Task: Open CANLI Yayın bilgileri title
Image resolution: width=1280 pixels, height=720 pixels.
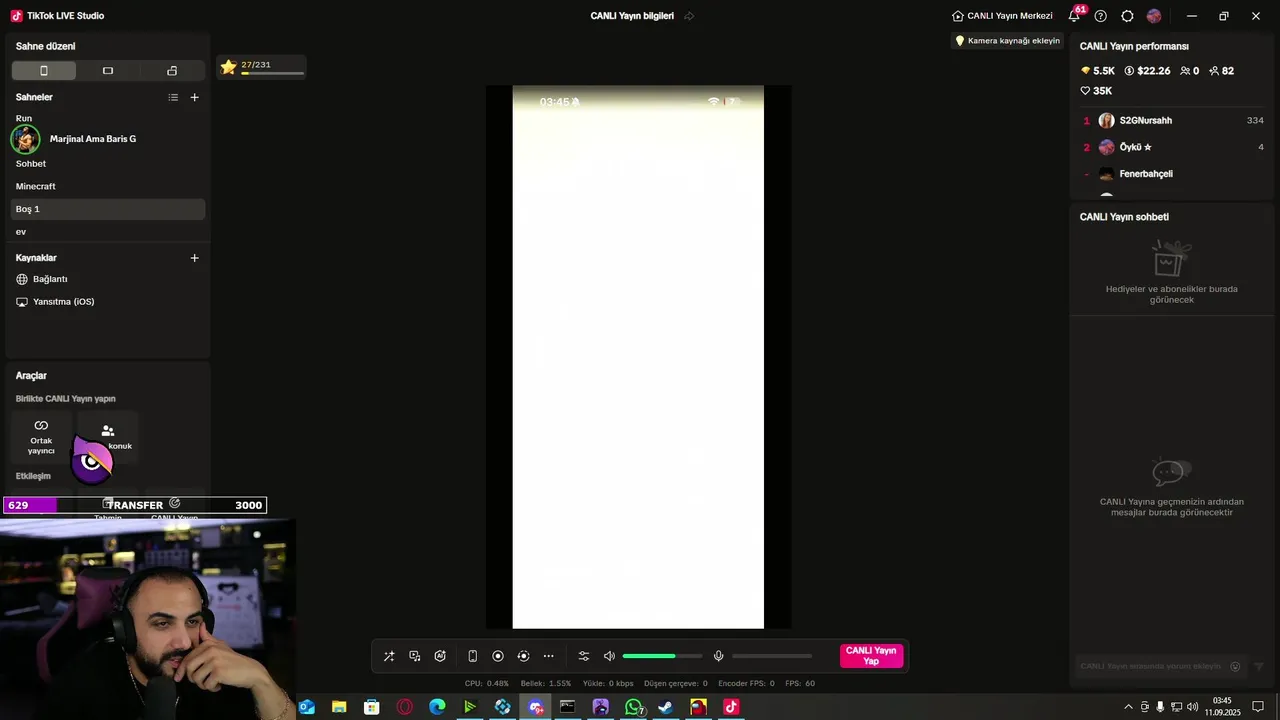Action: coord(632,16)
